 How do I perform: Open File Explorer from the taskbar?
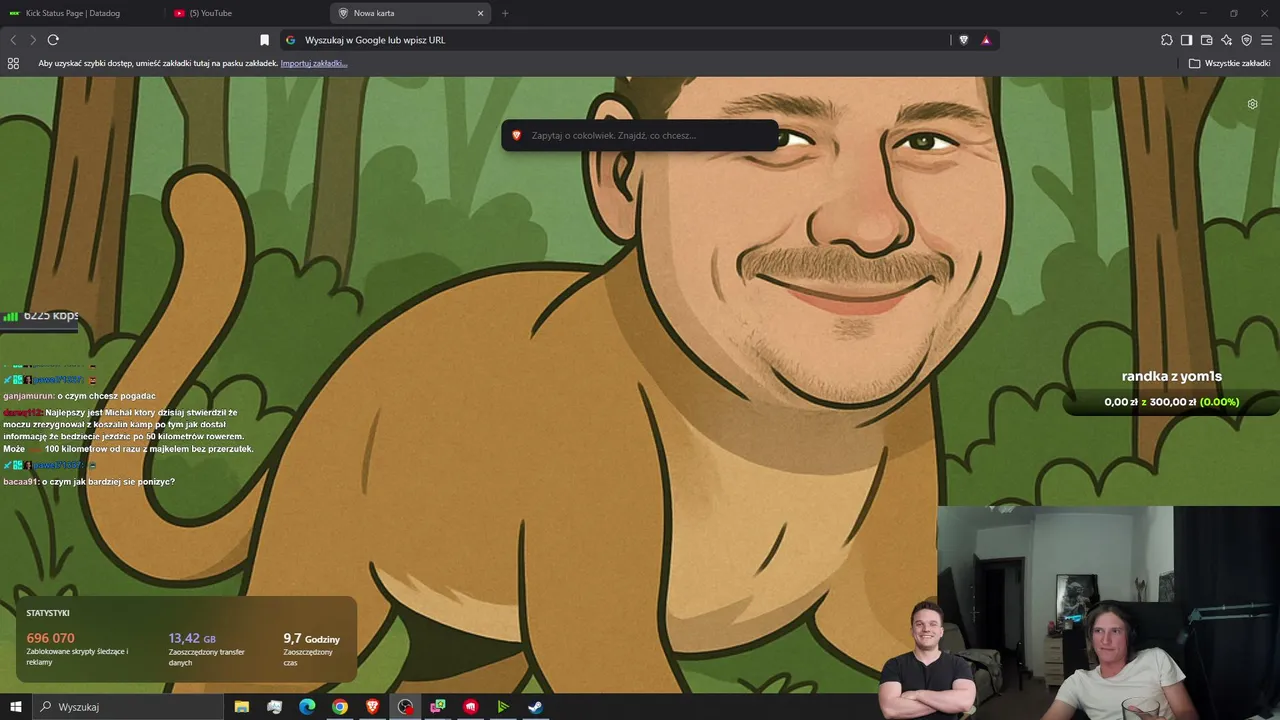pyautogui.click(x=242, y=707)
